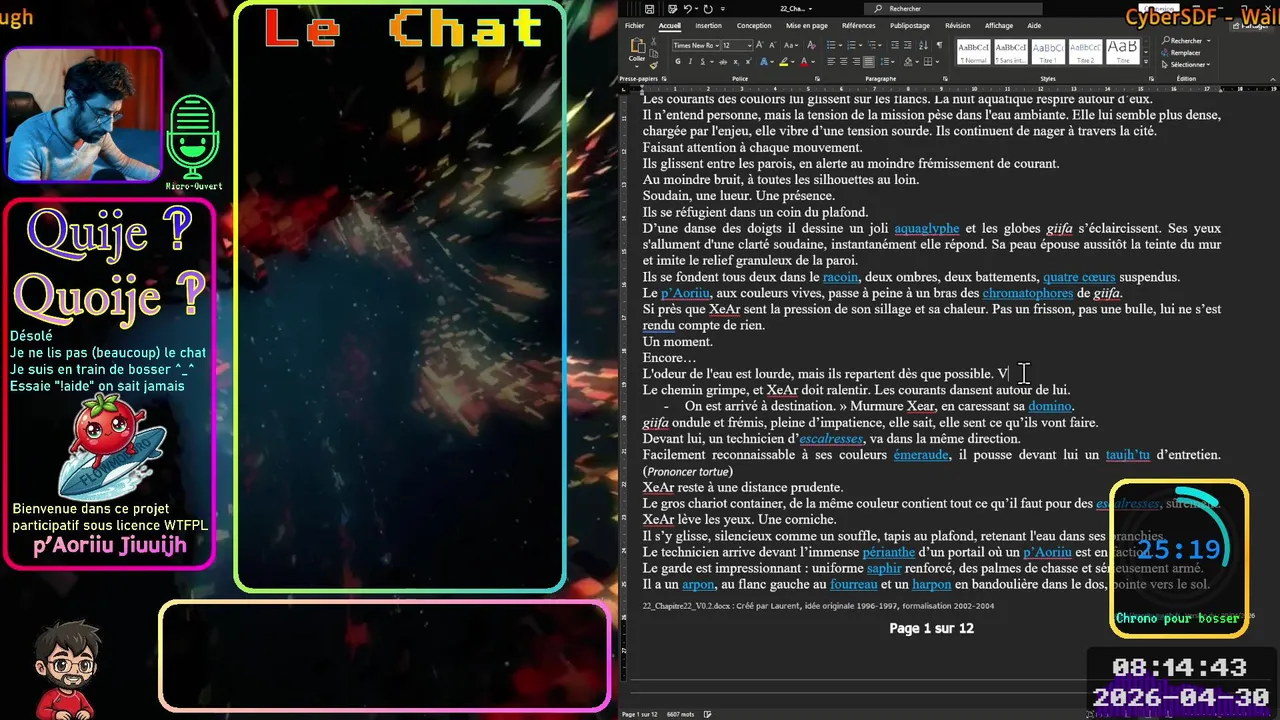Image resolution: width=1280 pixels, height=720 pixels.
Task: Toggle italic (I) formatting
Action: (690, 62)
